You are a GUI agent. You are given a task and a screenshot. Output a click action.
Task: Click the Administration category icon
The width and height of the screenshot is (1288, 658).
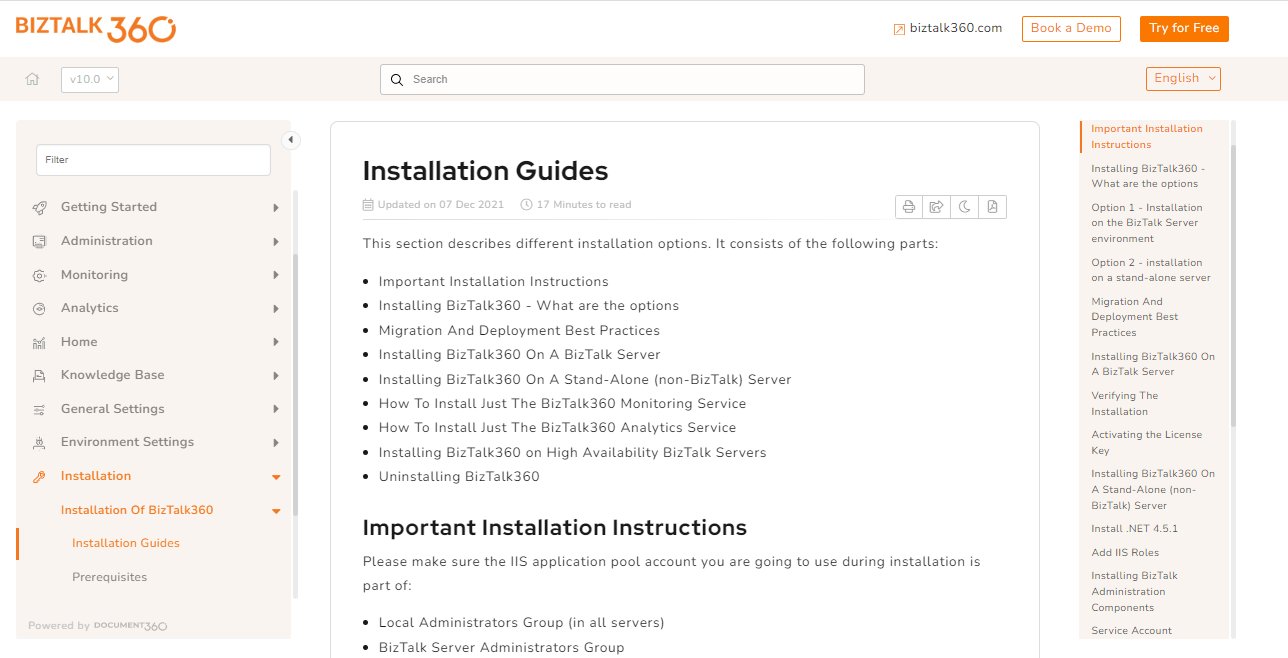(x=39, y=241)
